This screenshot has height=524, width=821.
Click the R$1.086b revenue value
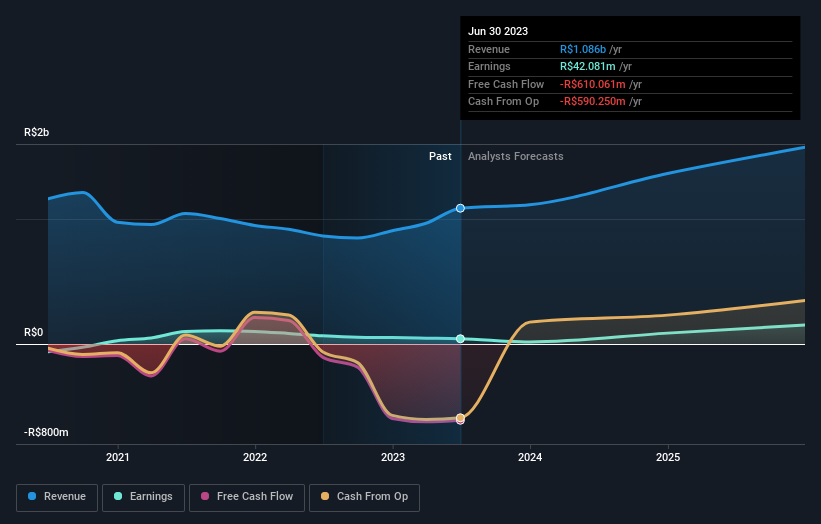(583, 49)
